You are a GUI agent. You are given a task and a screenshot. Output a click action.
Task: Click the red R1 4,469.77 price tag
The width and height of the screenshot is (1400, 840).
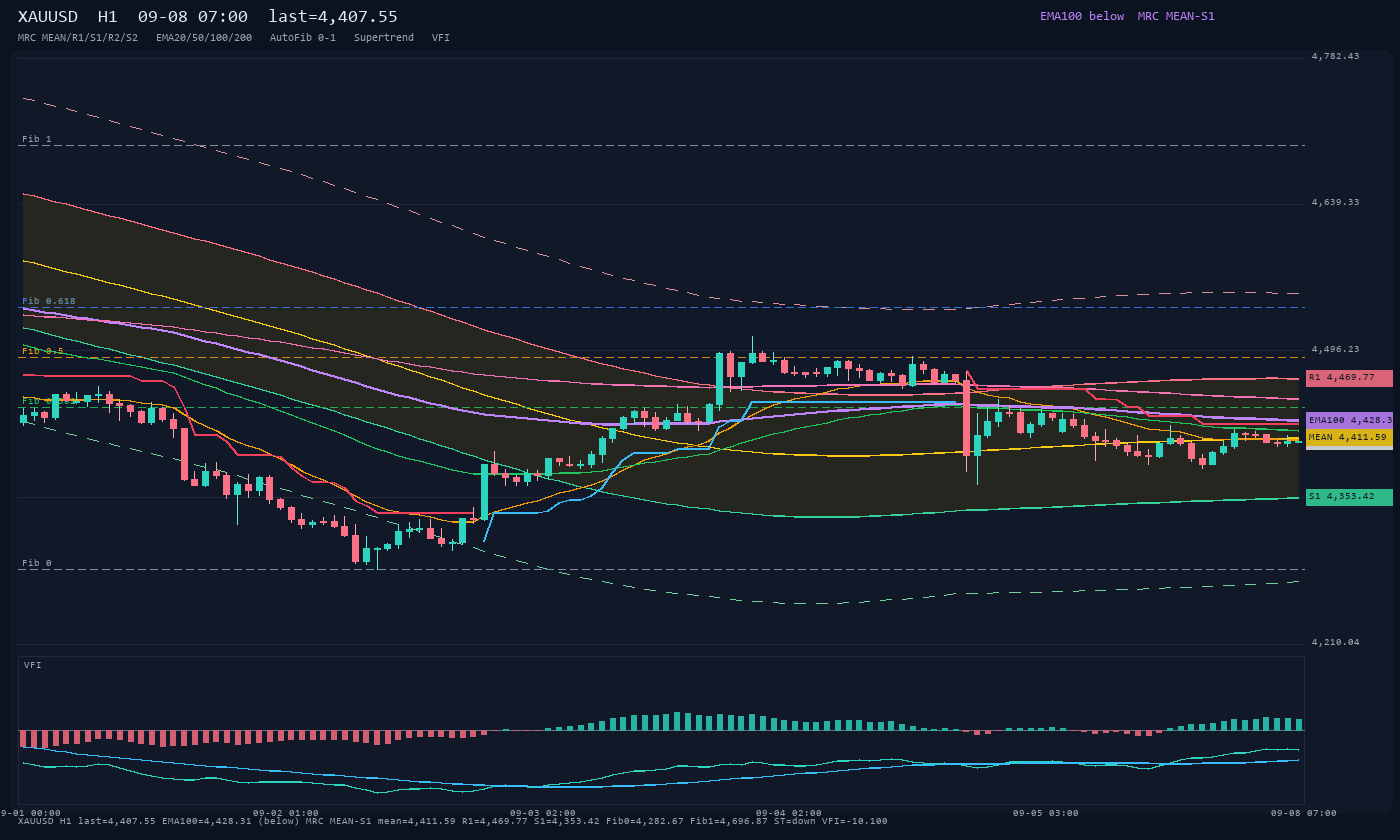click(x=1349, y=378)
